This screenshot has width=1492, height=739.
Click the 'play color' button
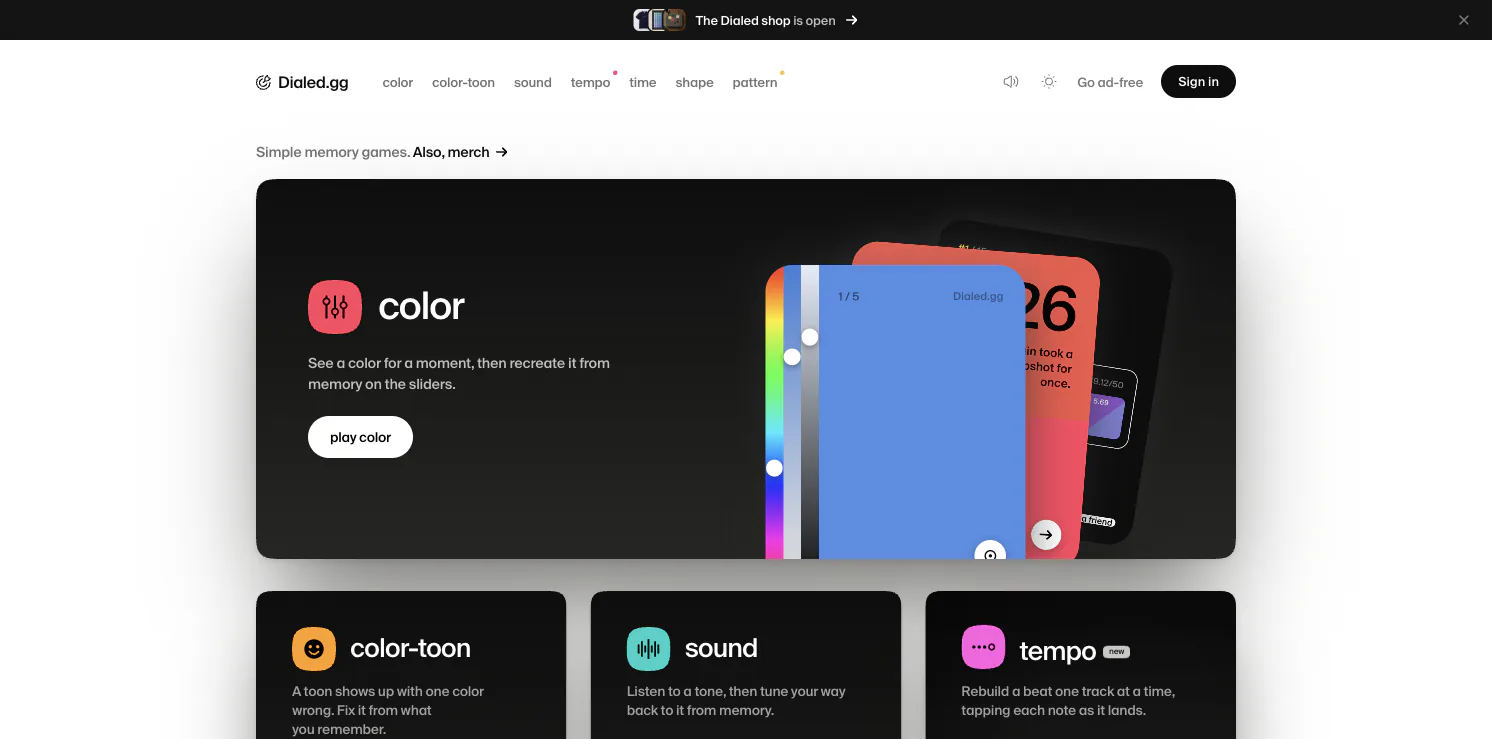(360, 437)
